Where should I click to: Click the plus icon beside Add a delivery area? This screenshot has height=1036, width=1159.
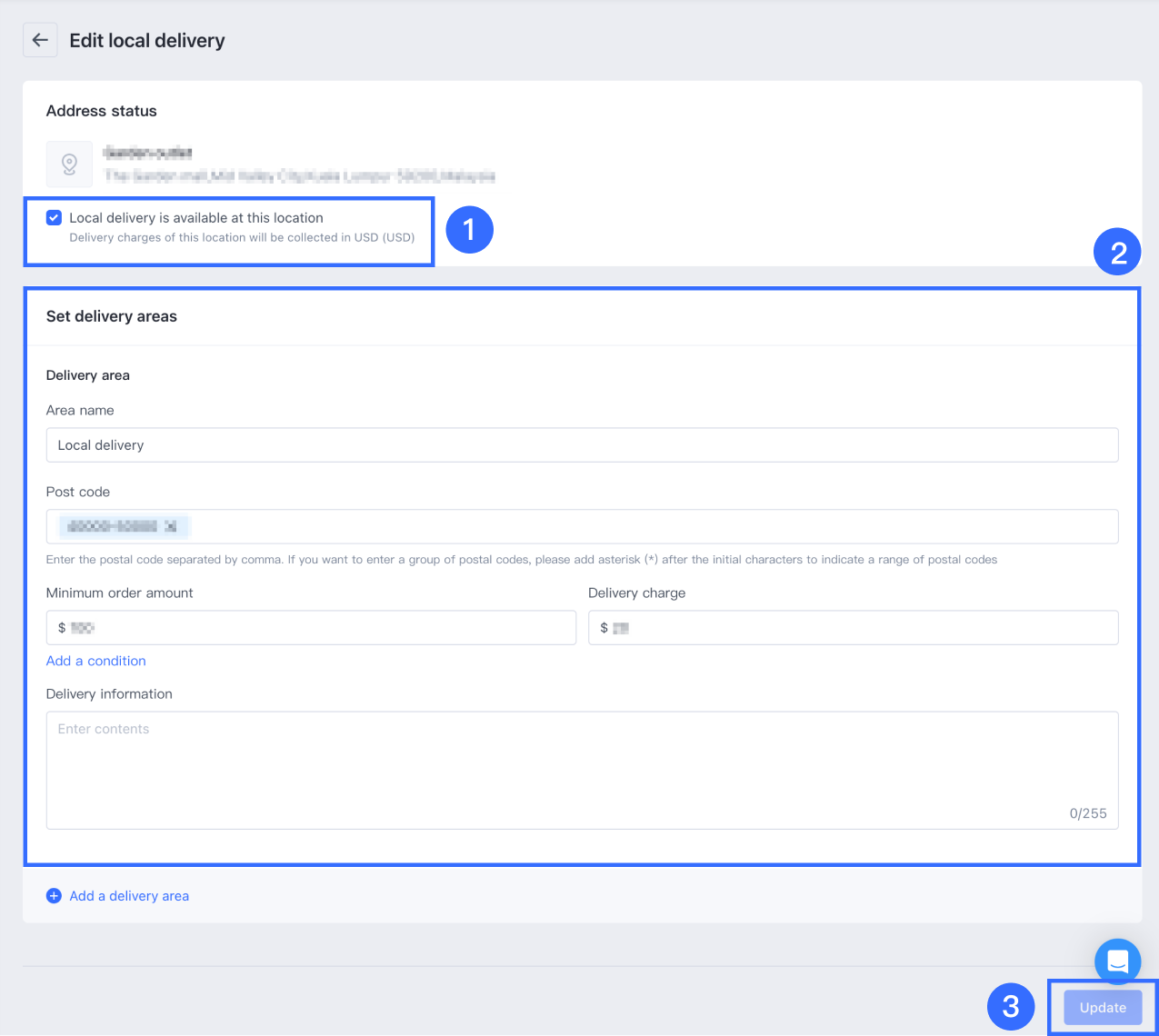click(x=54, y=895)
